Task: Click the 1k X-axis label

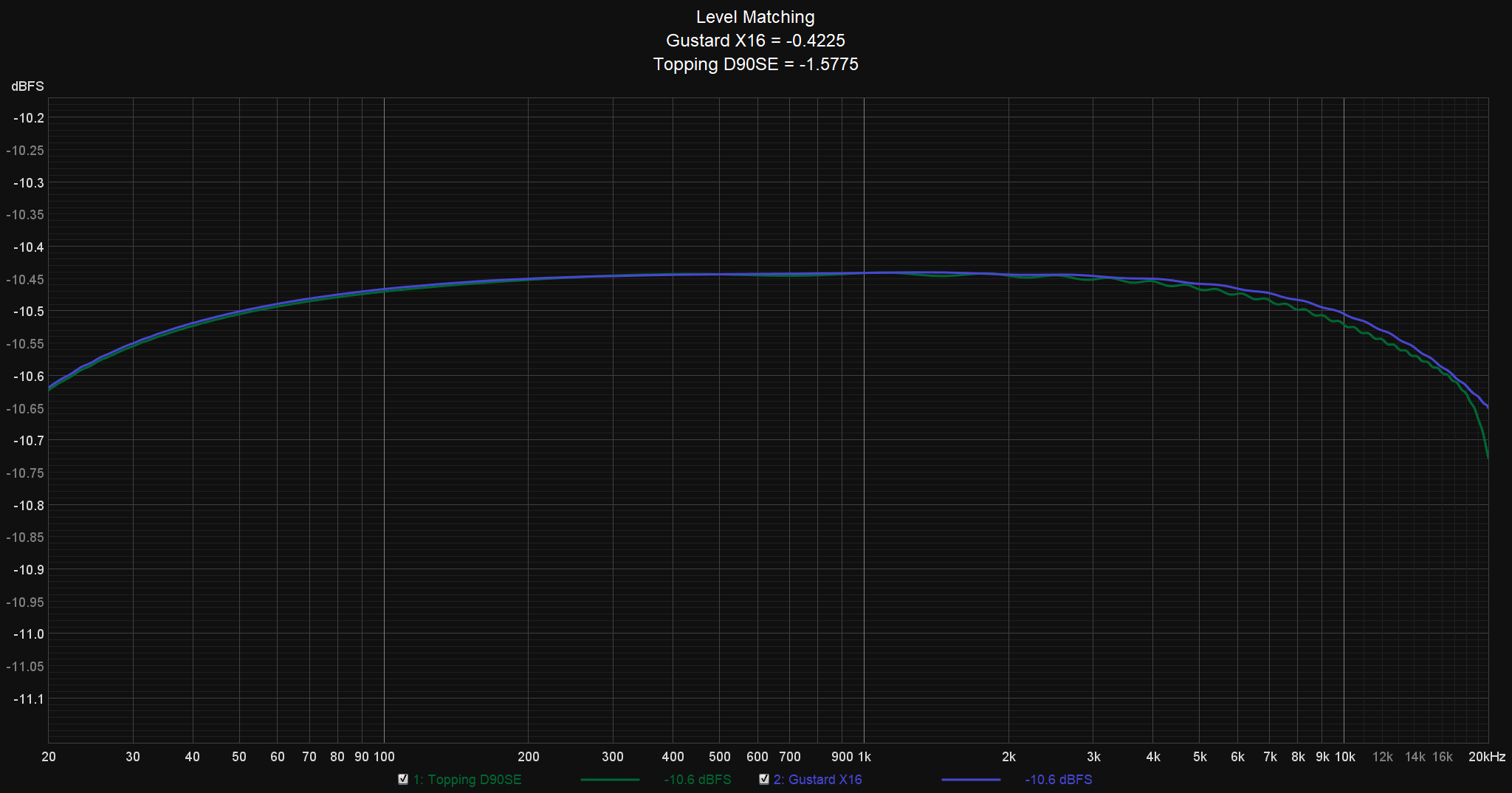Action: [x=864, y=757]
